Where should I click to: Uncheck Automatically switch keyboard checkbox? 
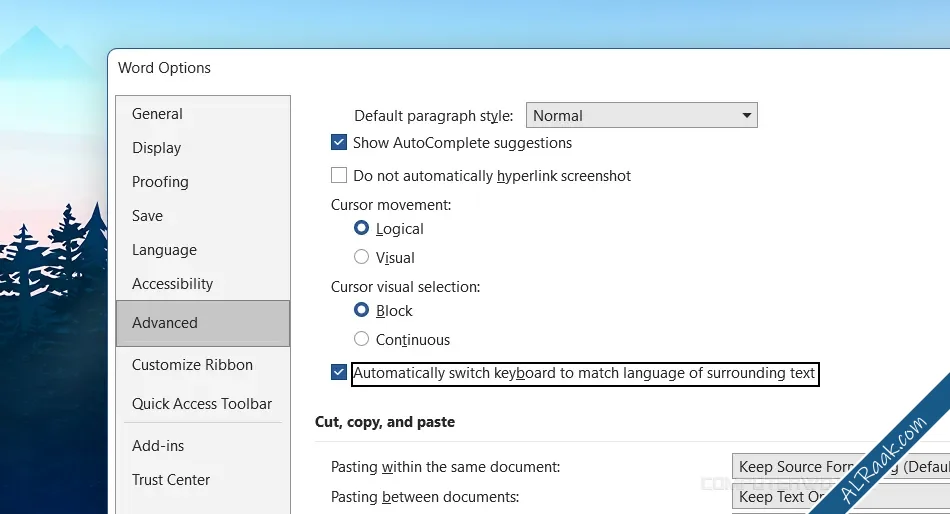pos(339,372)
